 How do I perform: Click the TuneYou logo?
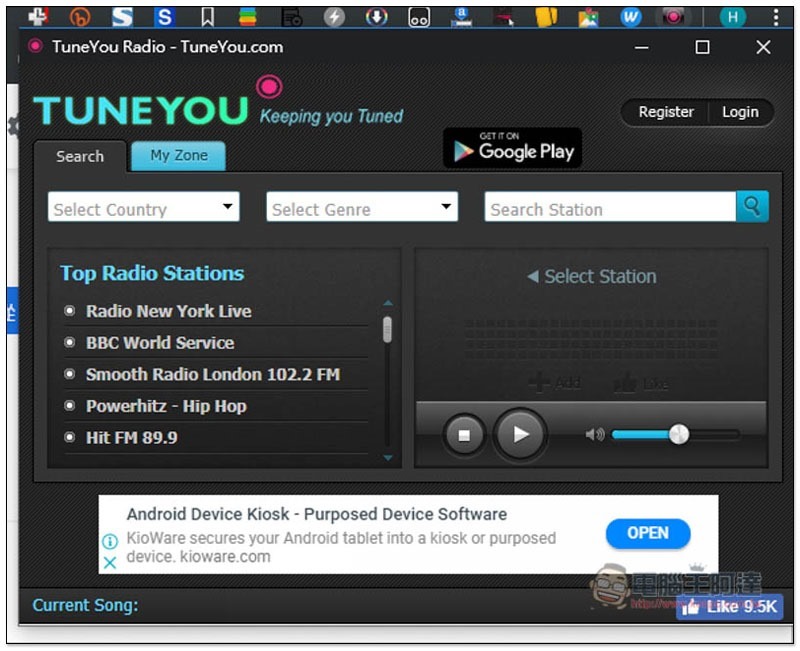[x=142, y=110]
